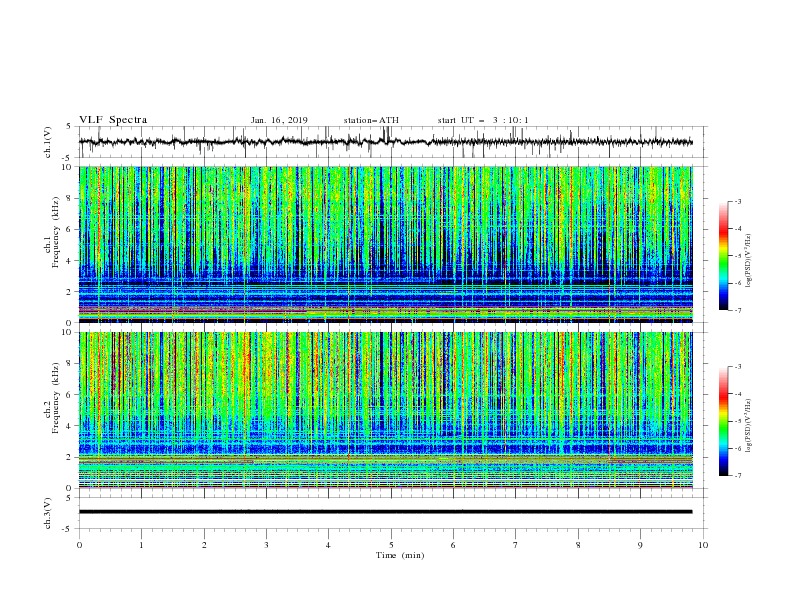Image resolution: width=792 pixels, height=612 pixels.
Task: Click the flat ch.3 voltage trace
Action: tap(385, 512)
